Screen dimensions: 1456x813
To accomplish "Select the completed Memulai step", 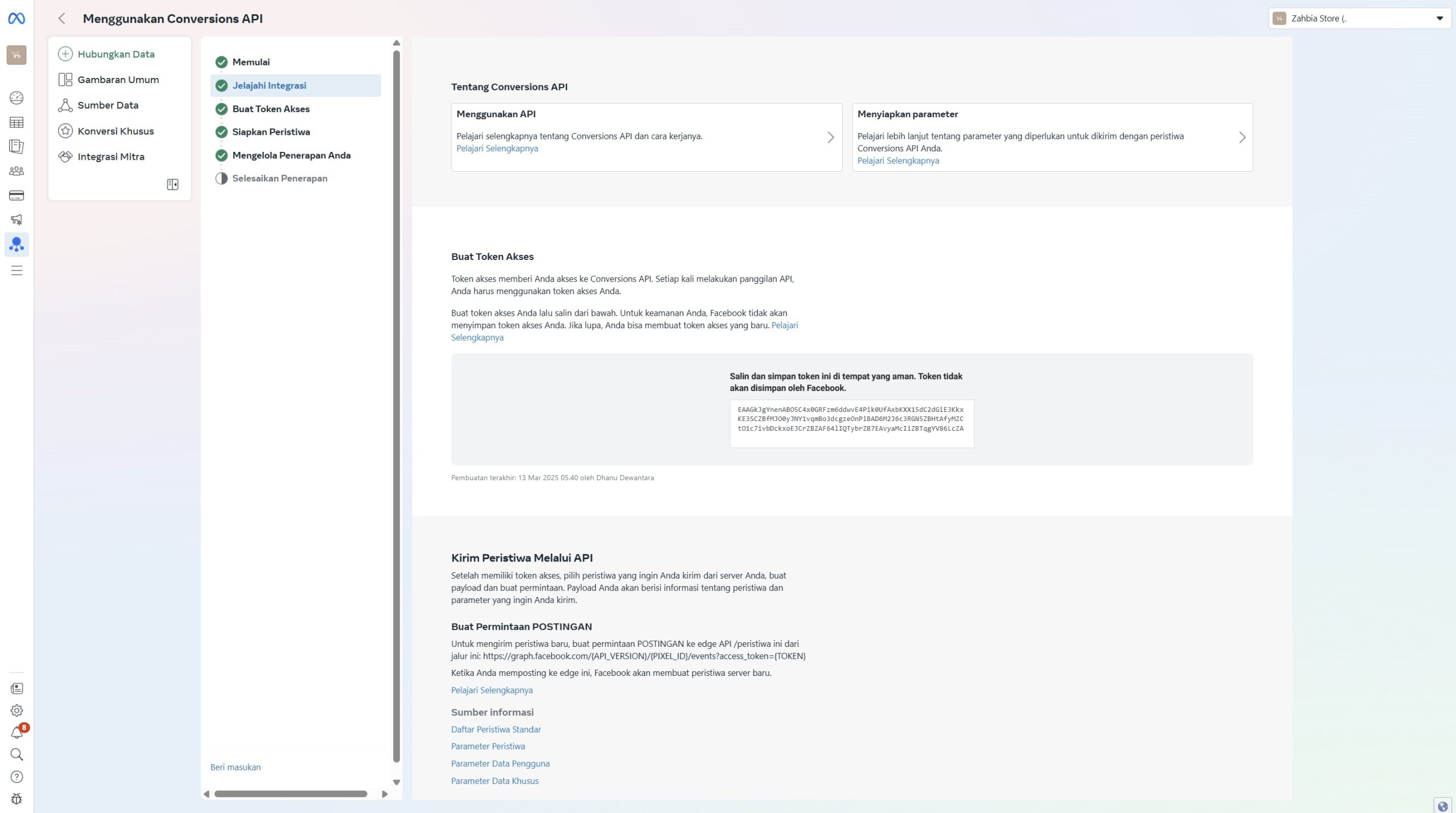I will 251,62.
